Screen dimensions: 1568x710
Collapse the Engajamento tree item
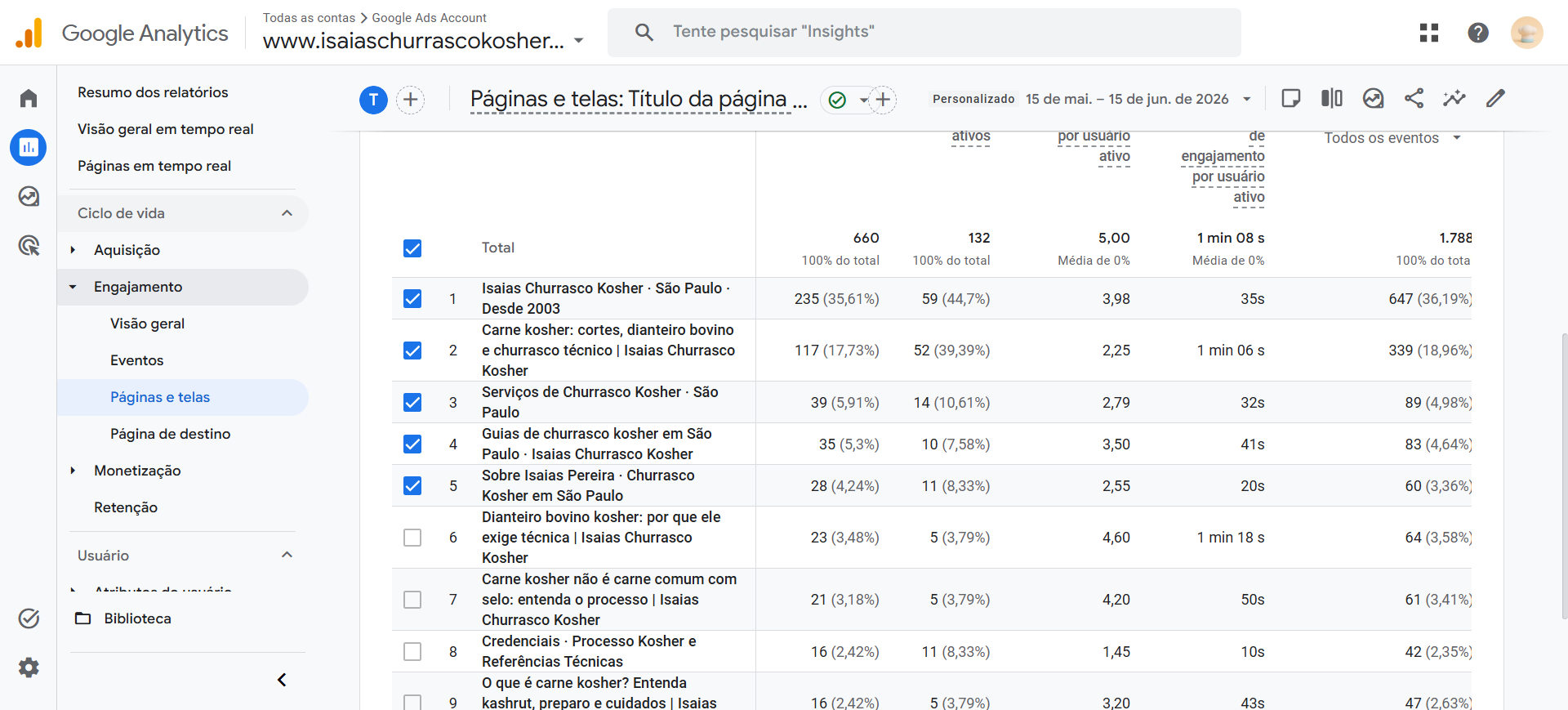pyautogui.click(x=73, y=287)
